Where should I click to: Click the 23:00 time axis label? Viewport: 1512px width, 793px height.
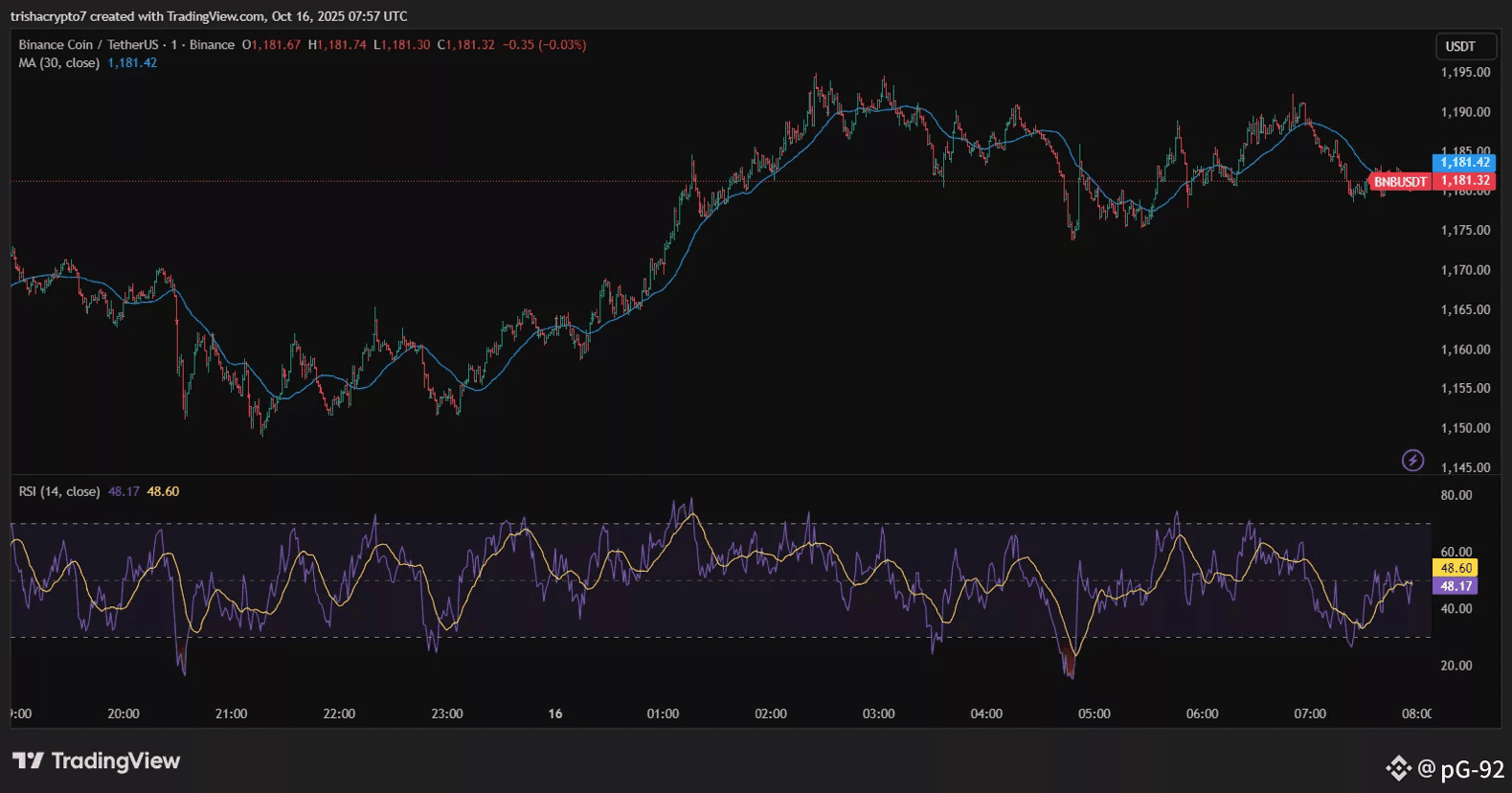(x=447, y=714)
